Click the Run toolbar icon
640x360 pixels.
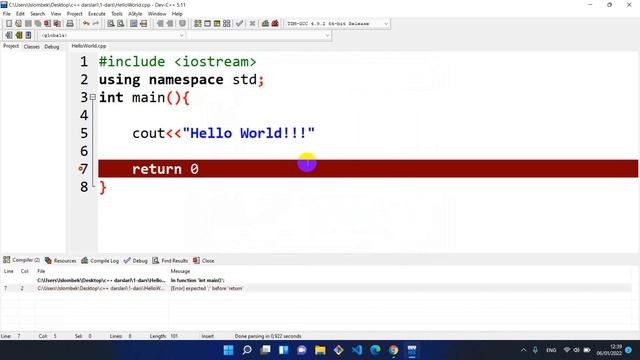207,24
